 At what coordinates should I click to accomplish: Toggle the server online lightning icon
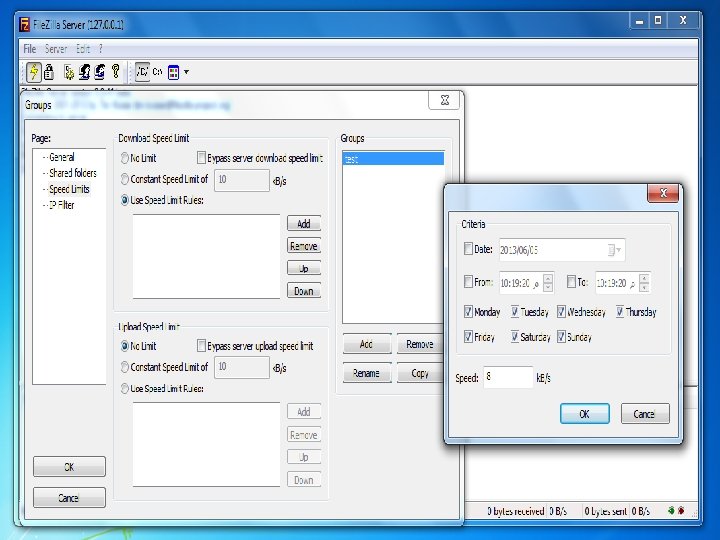click(x=34, y=72)
